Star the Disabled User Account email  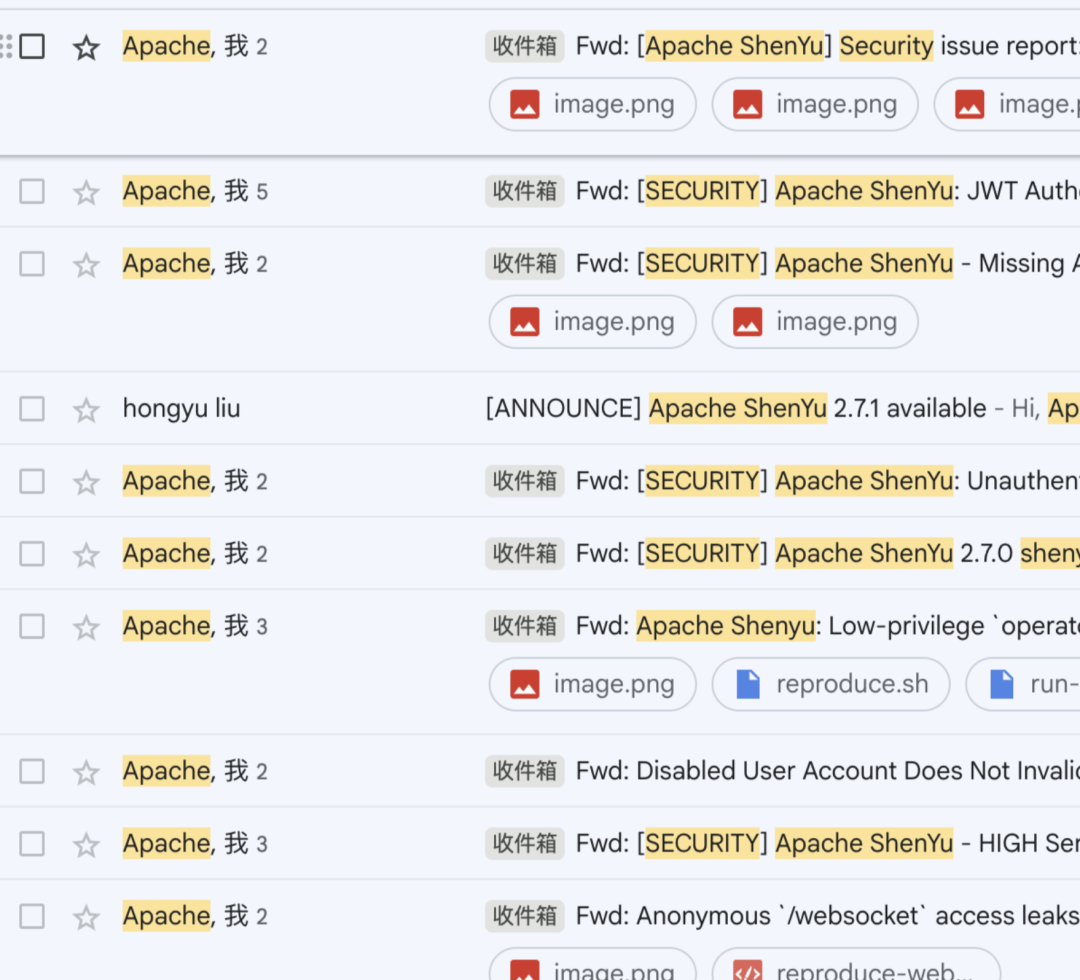(x=86, y=772)
